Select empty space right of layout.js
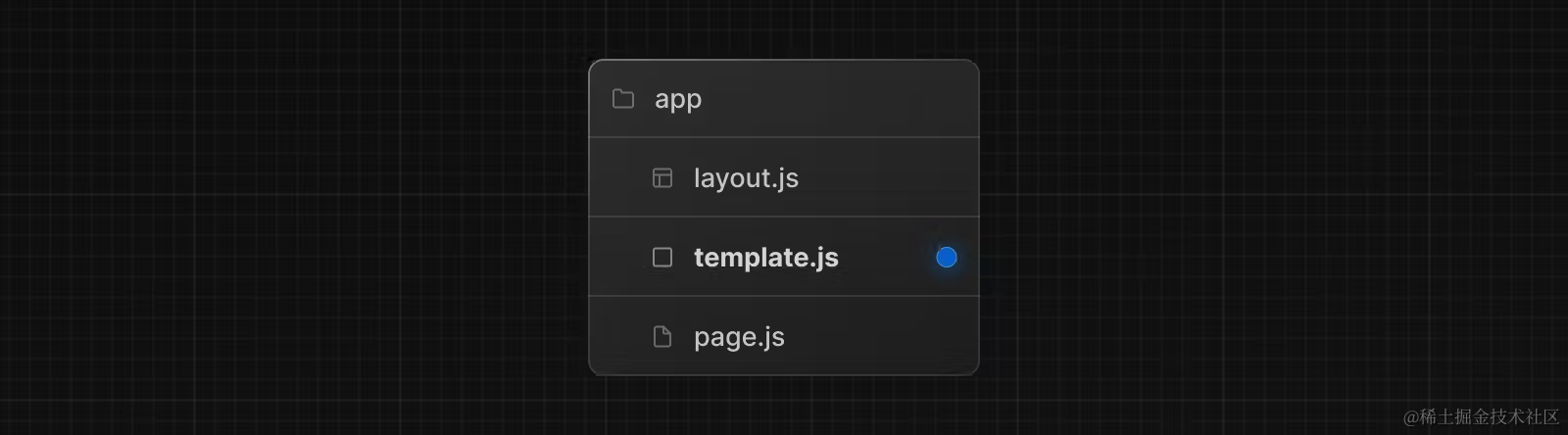This screenshot has width=1568, height=435. pyautogui.click(x=887, y=177)
